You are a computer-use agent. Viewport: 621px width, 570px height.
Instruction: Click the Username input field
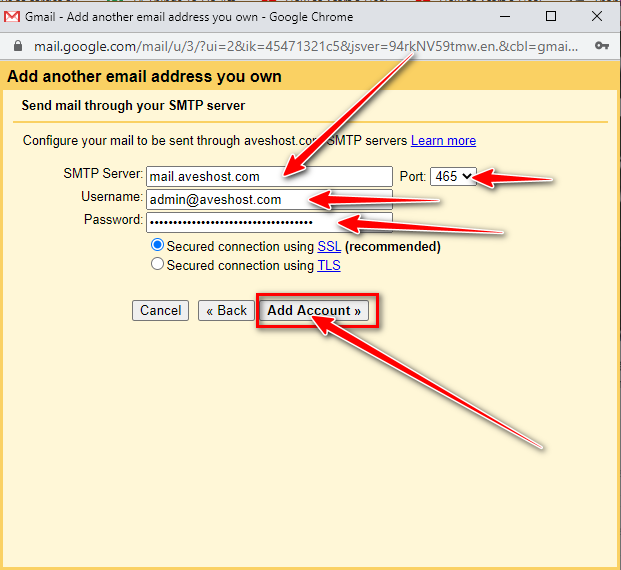tap(269, 199)
